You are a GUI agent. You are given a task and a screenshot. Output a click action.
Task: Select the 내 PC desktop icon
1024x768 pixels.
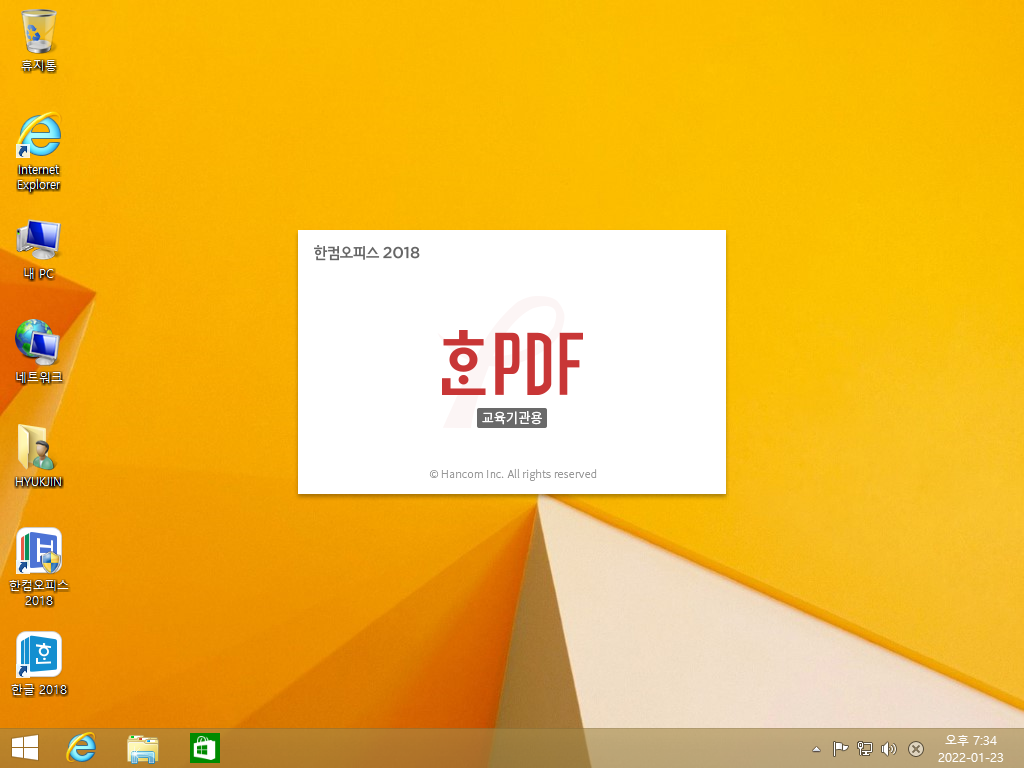coord(39,249)
